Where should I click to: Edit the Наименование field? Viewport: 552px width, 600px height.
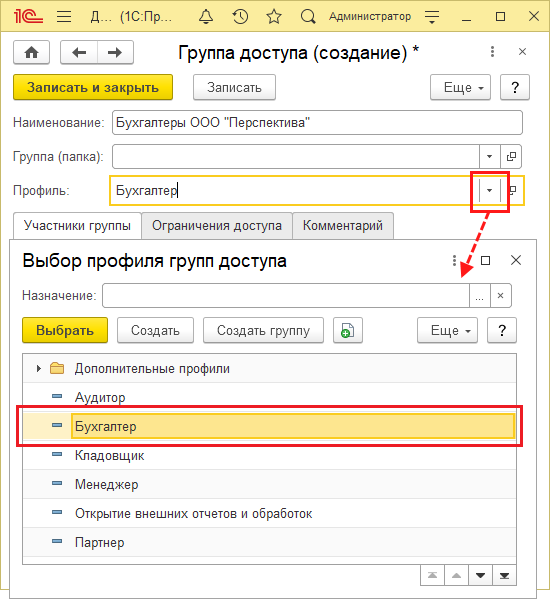(x=317, y=122)
